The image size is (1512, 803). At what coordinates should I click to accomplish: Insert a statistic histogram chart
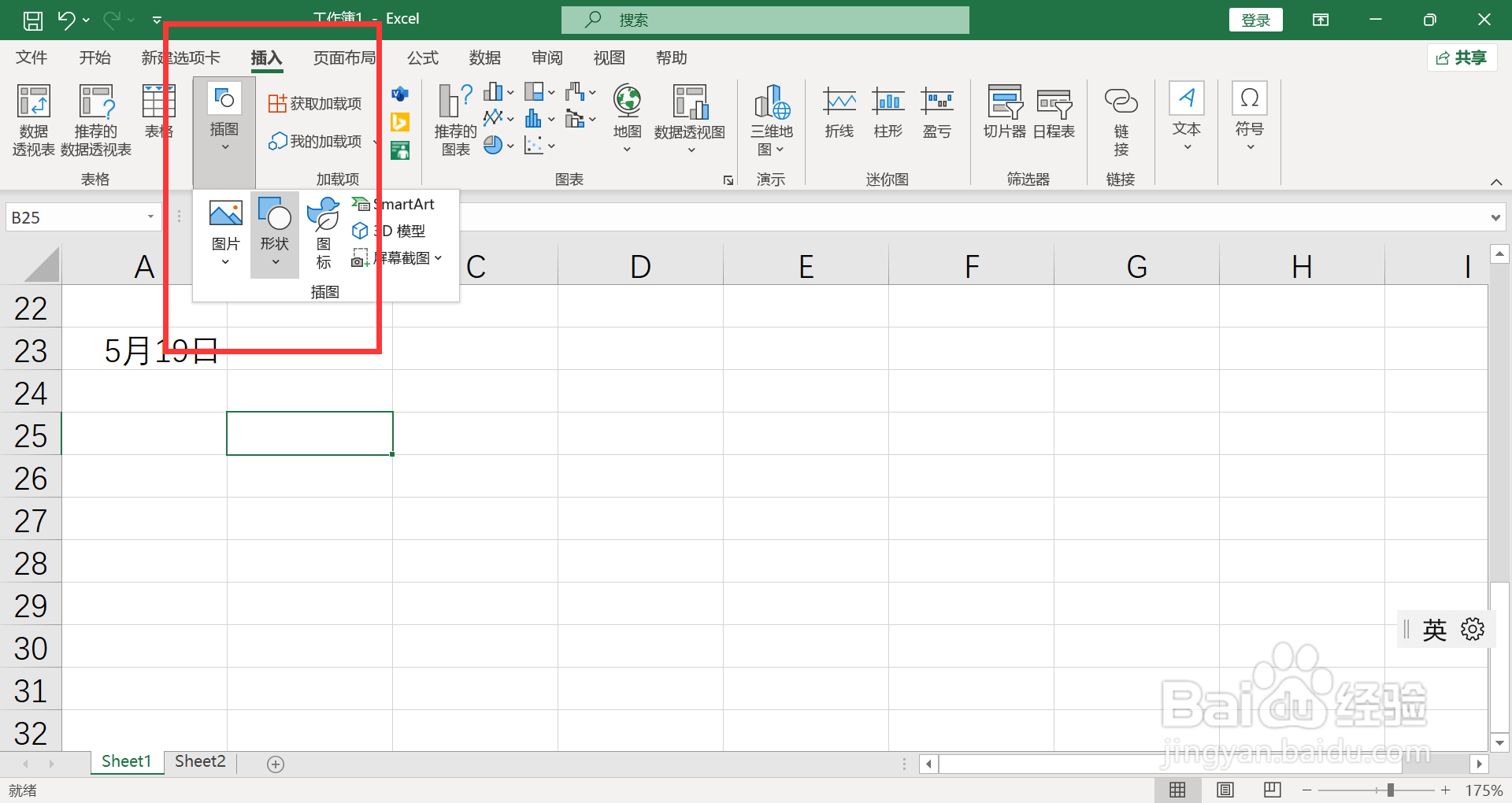click(x=539, y=119)
